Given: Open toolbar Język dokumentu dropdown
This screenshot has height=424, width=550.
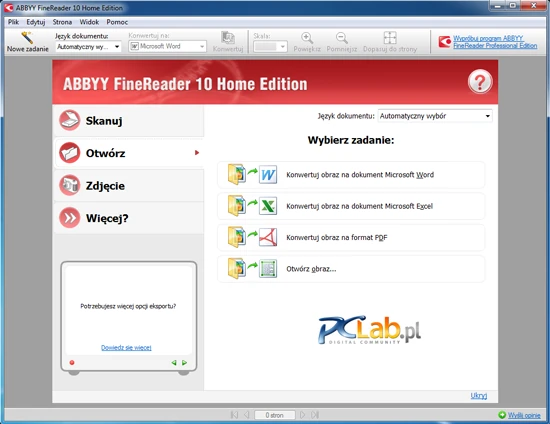Looking at the screenshot, I should click(88, 47).
